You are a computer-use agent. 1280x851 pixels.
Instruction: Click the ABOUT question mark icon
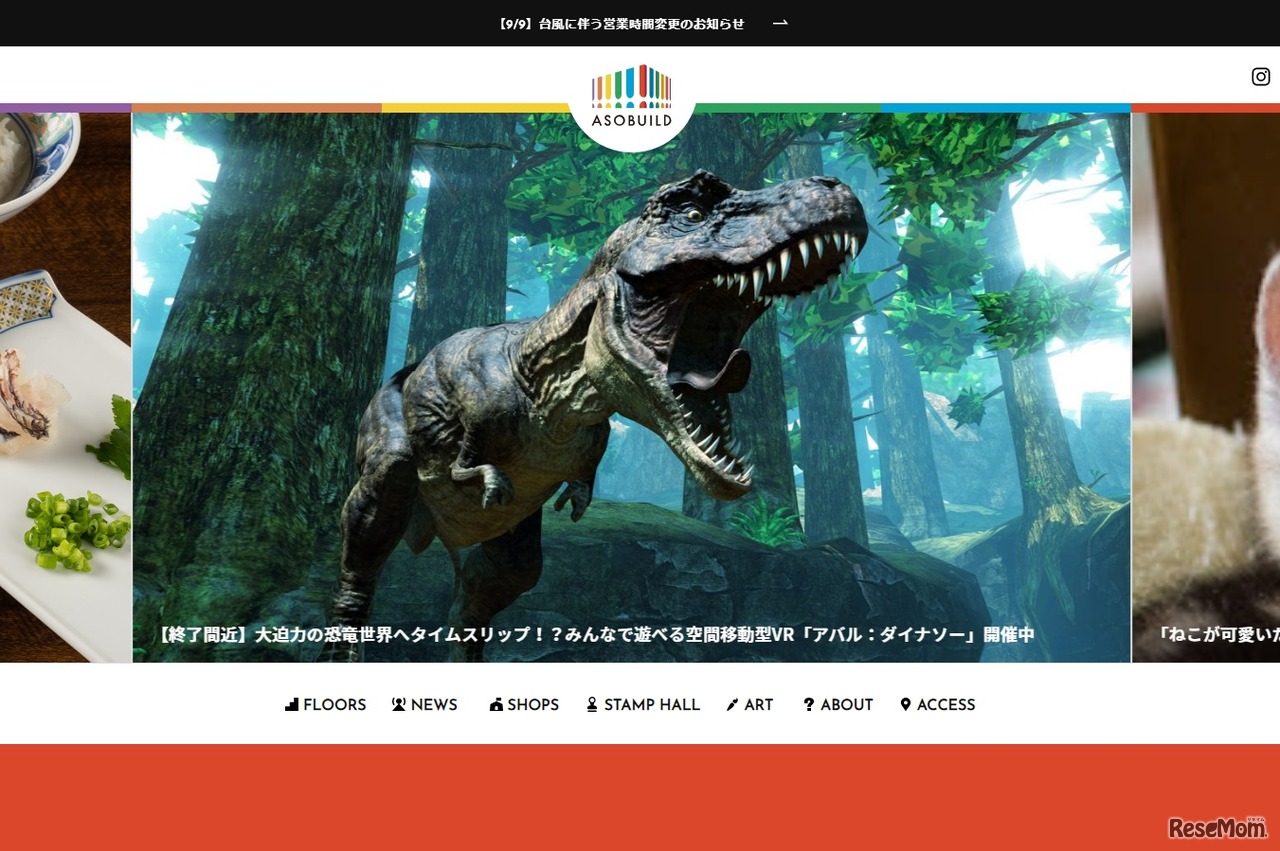[807, 705]
